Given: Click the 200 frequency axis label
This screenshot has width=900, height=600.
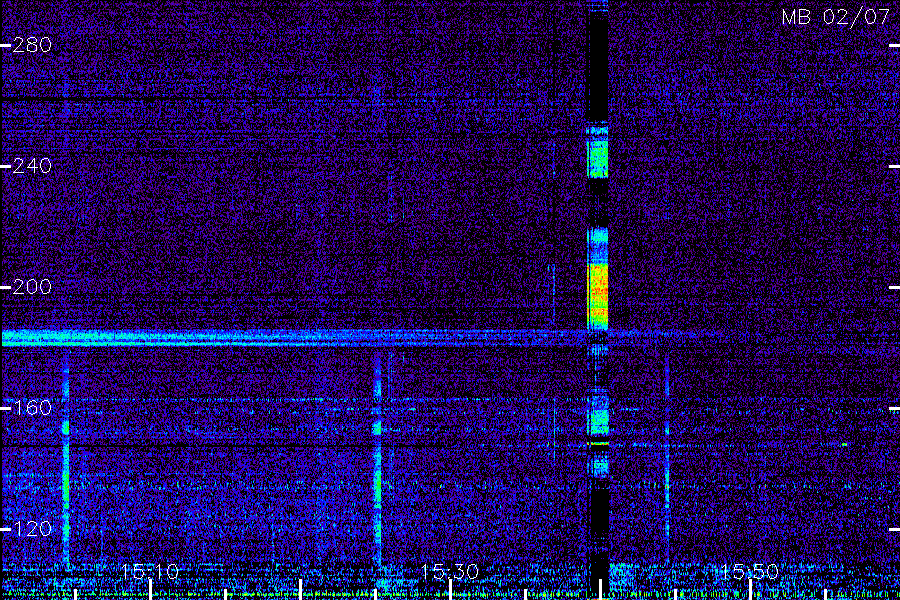Looking at the screenshot, I should click(x=32, y=287).
